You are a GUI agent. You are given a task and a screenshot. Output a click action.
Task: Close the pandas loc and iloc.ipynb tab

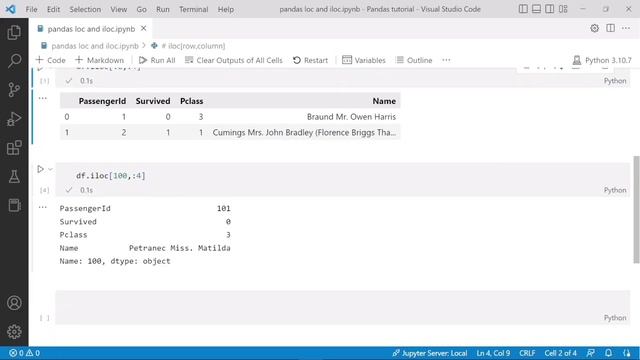tap(144, 28)
